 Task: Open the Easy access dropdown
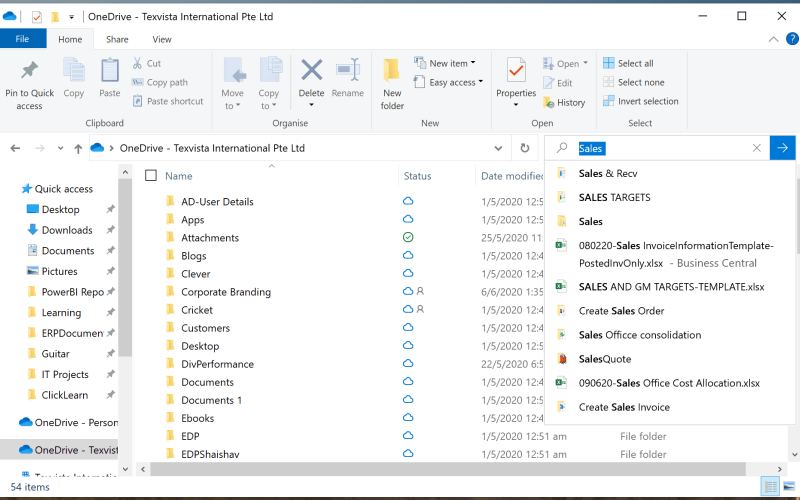point(448,82)
